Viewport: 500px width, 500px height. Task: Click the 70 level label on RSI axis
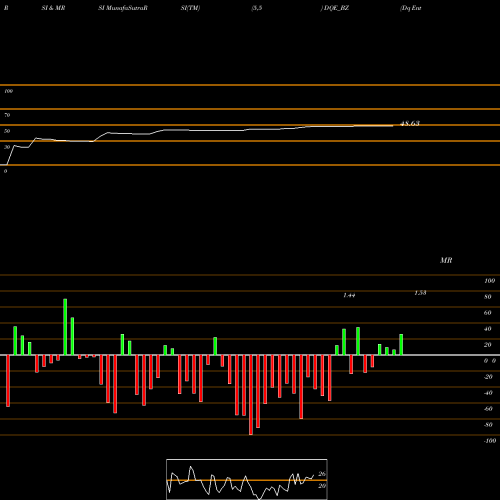(x=7, y=115)
